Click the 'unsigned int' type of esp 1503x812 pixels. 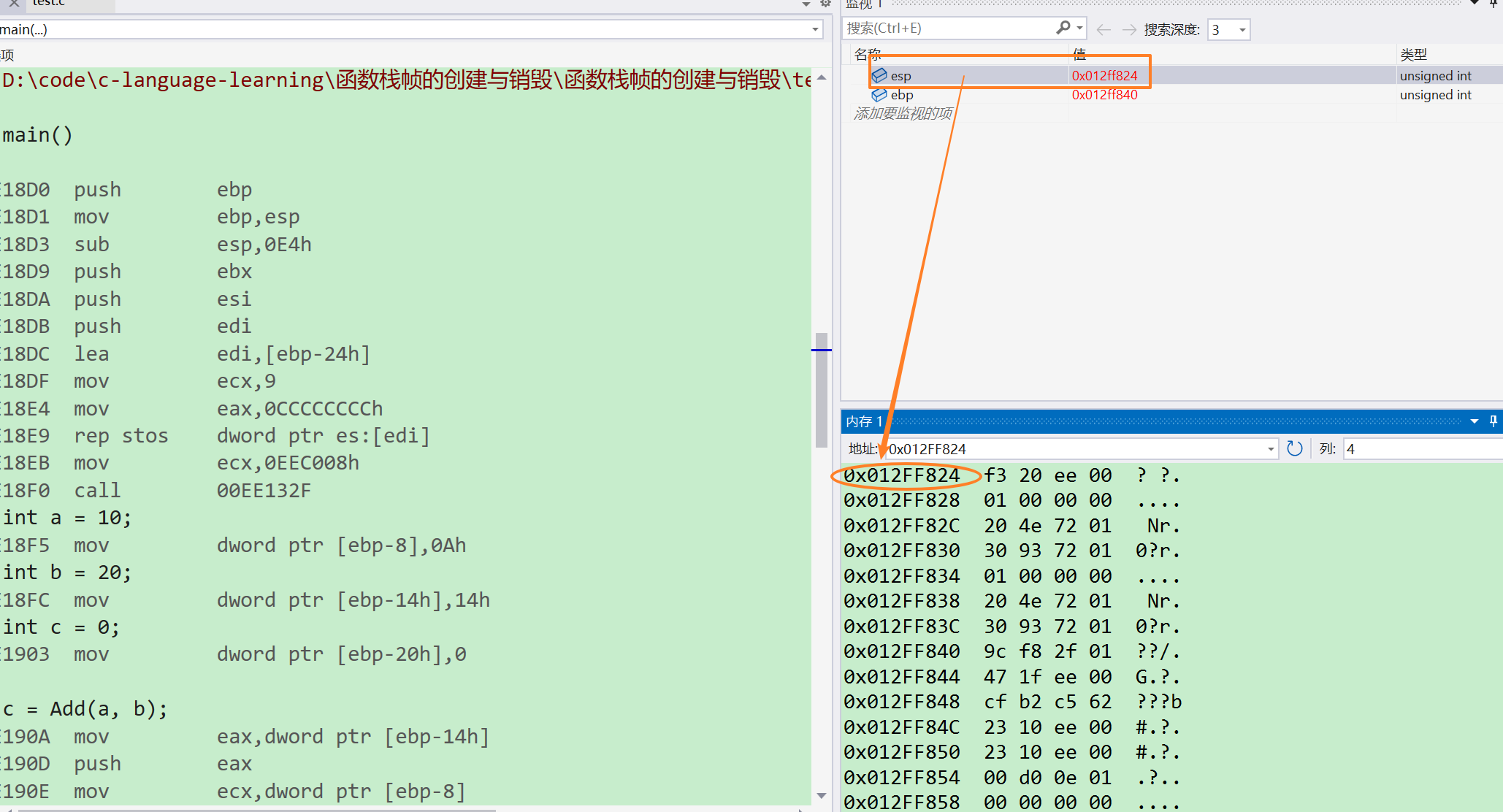coord(1435,75)
